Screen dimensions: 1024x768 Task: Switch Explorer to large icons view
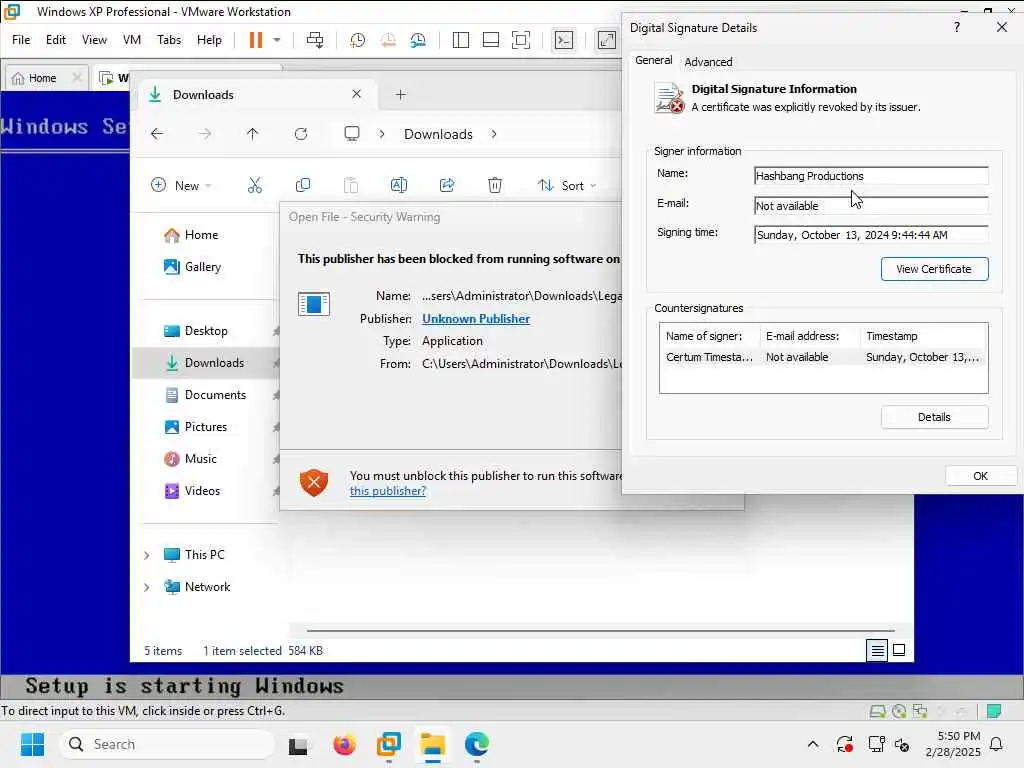click(899, 650)
